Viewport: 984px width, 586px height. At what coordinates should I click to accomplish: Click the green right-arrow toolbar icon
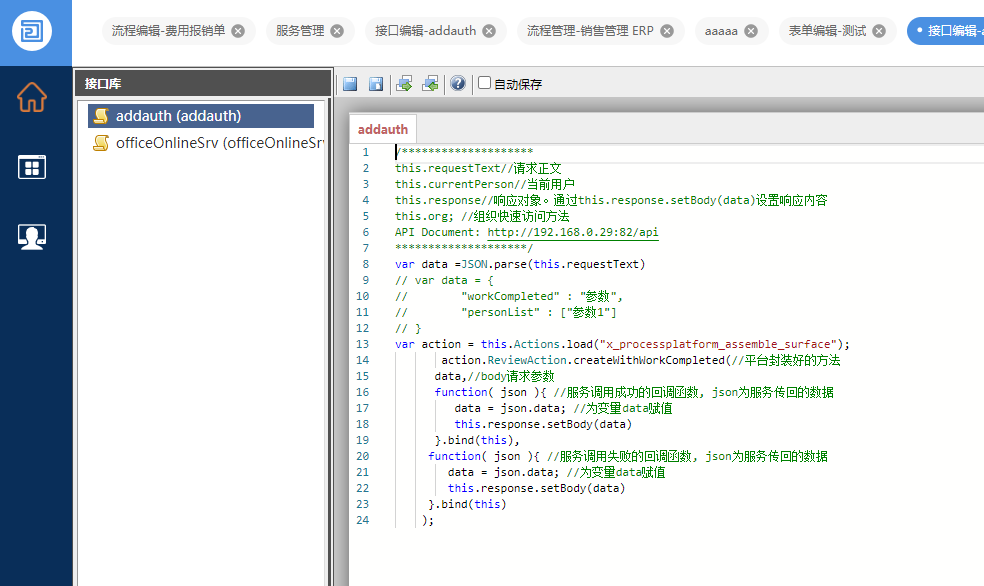click(404, 84)
